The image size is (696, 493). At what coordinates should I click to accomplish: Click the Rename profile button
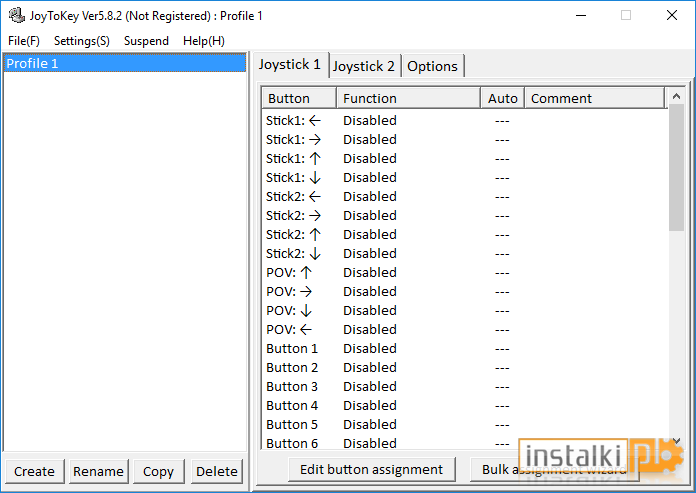(98, 471)
